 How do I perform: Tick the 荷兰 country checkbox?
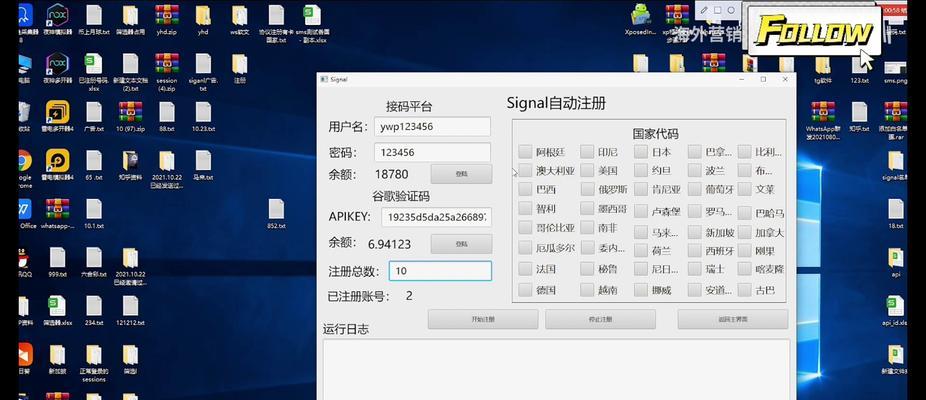(641, 250)
